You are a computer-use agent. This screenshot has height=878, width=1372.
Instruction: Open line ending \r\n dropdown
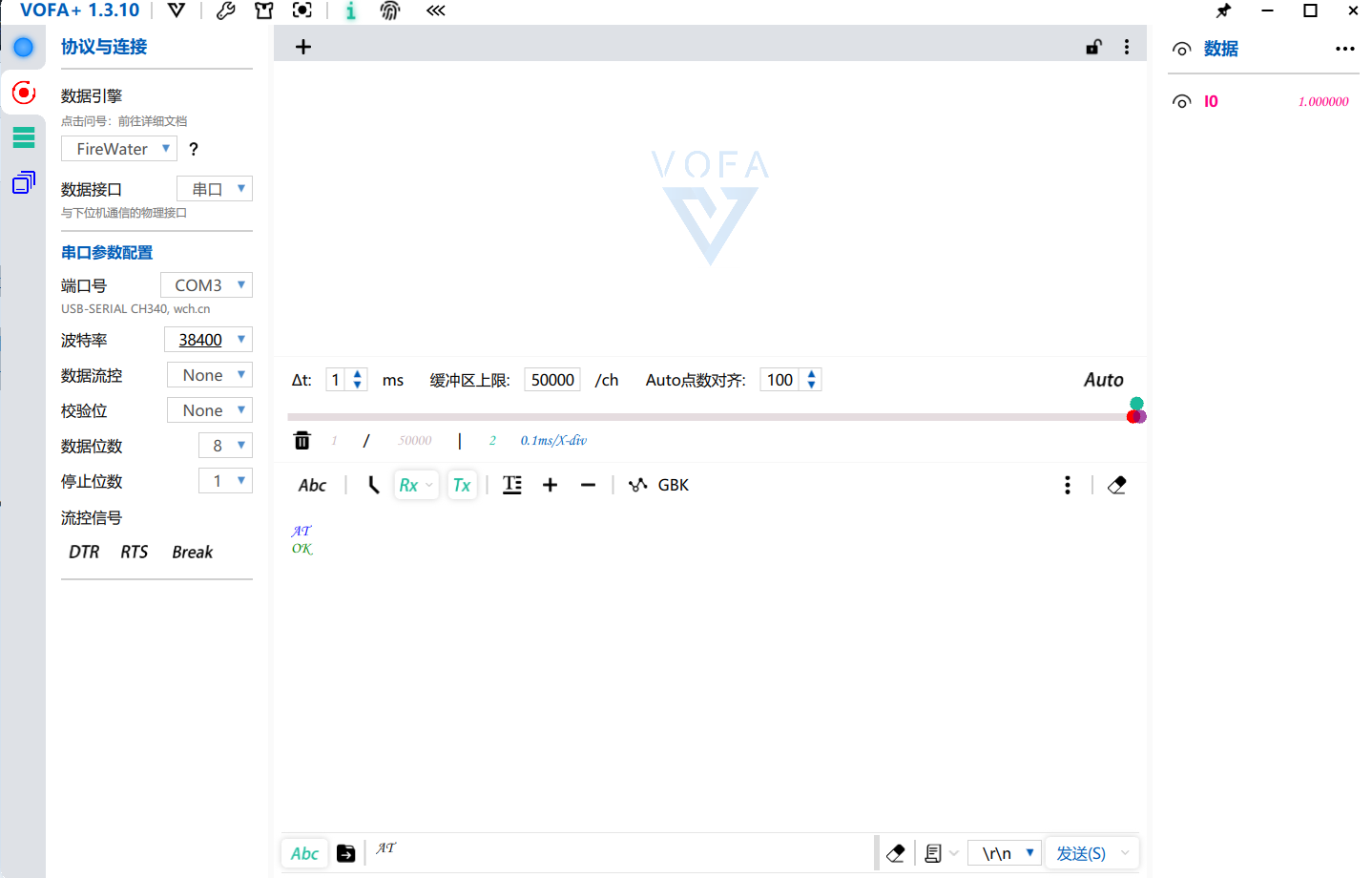1005,853
